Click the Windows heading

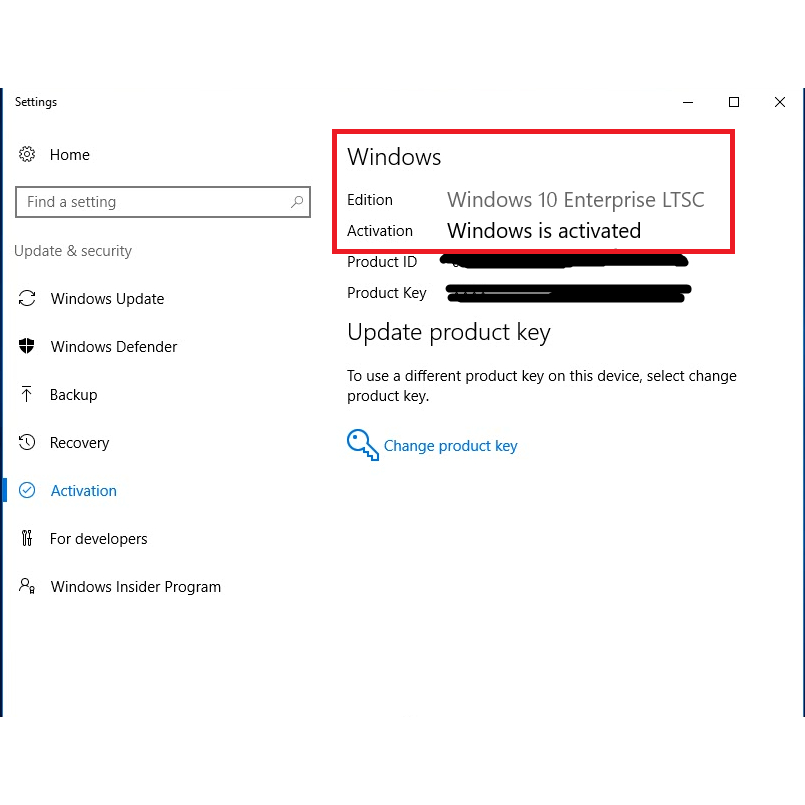tap(394, 157)
